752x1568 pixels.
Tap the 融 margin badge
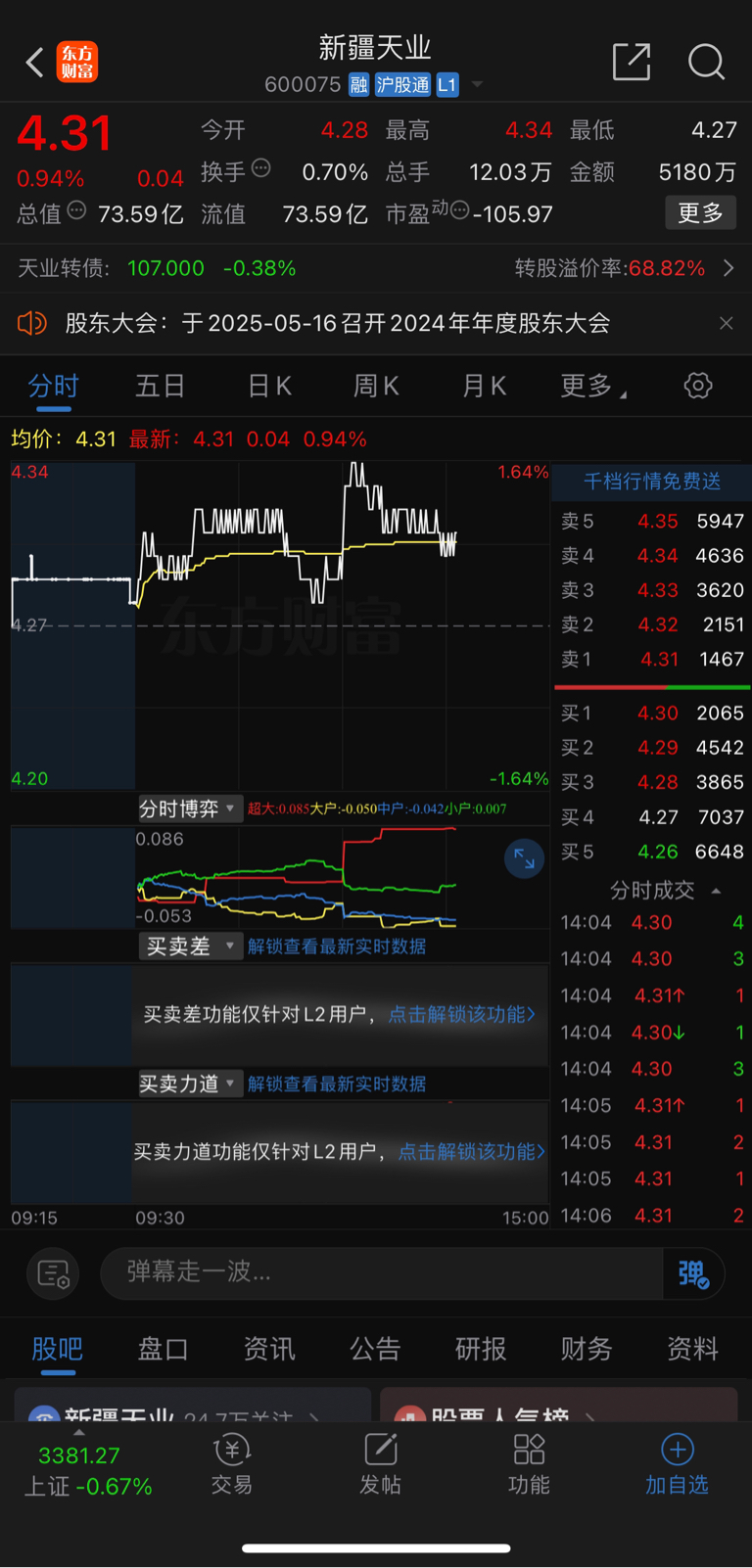click(358, 85)
